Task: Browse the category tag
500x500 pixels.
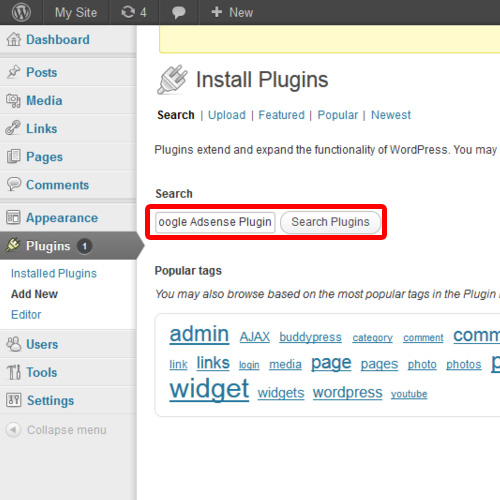Action: 373,338
